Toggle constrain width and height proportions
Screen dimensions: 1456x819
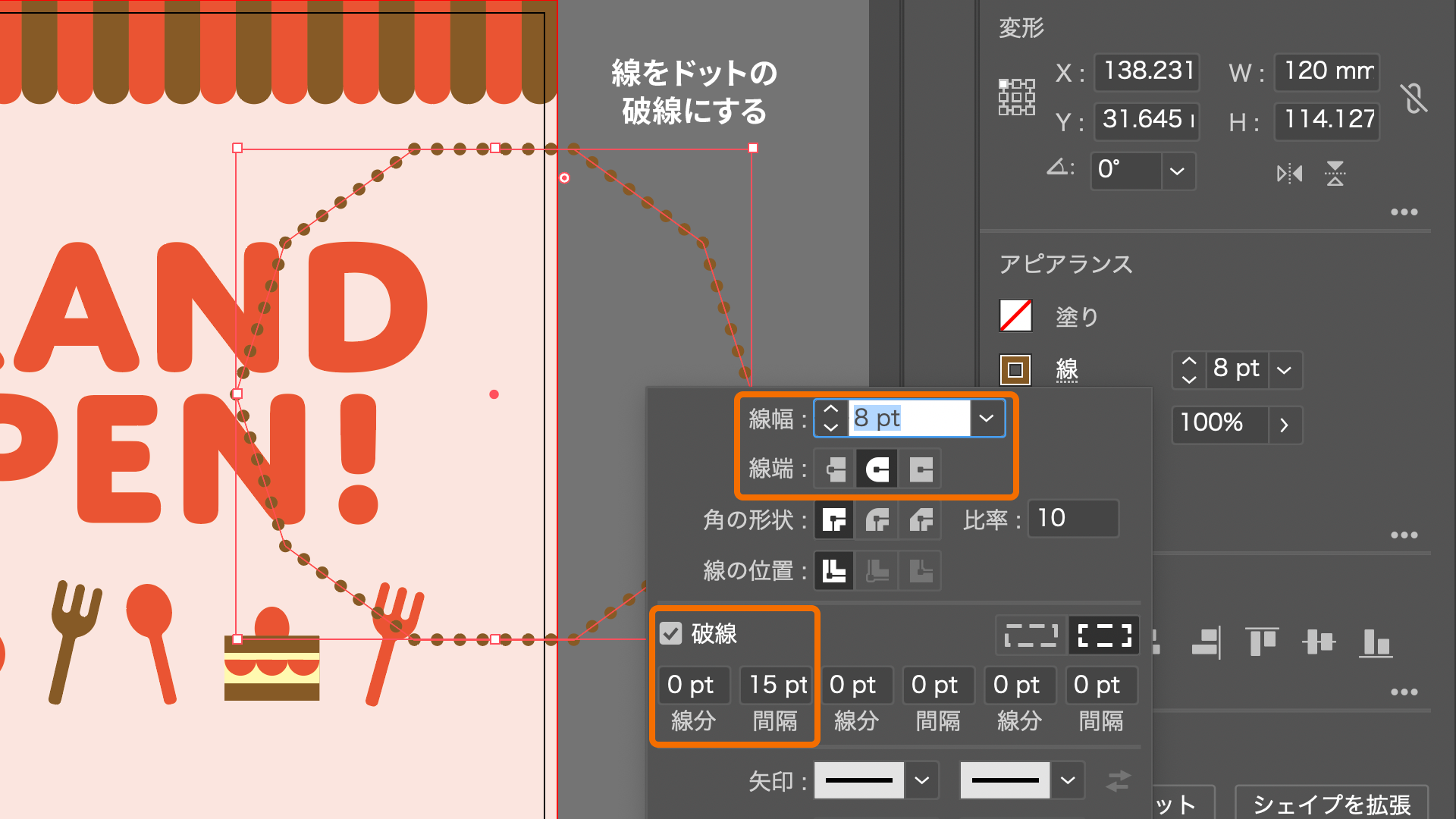click(1414, 99)
